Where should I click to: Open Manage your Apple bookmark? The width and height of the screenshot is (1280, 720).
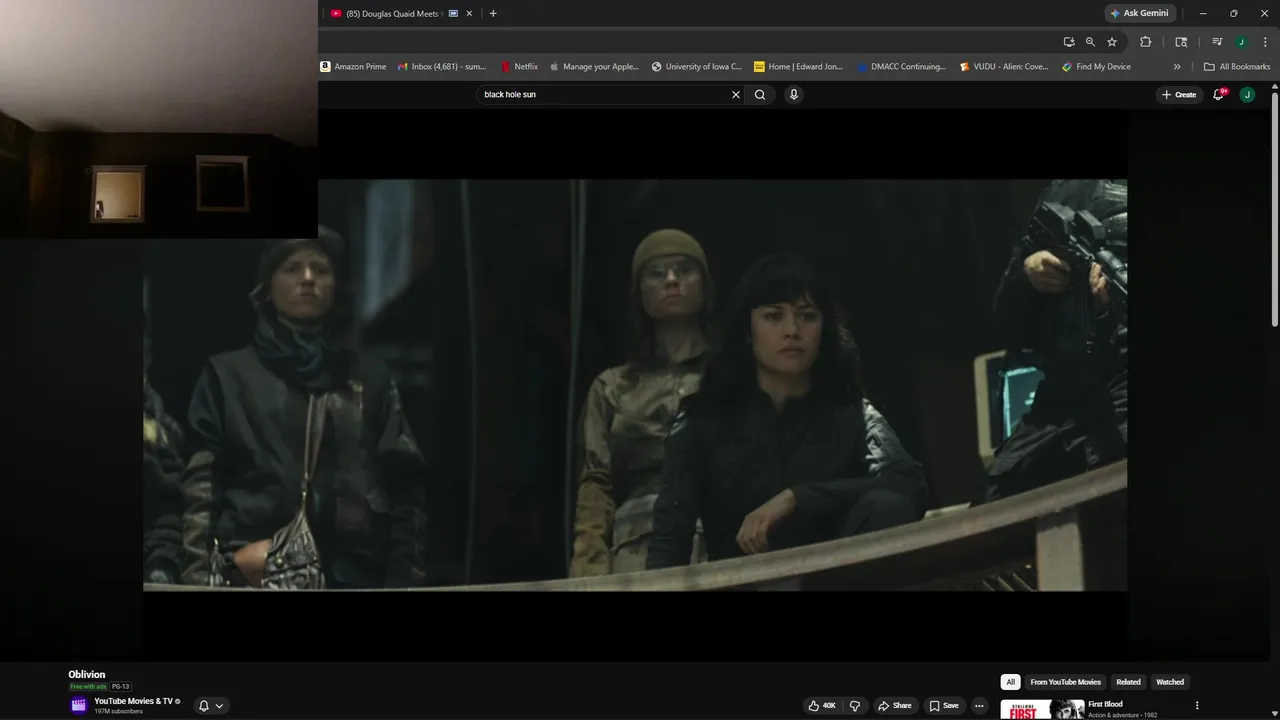(594, 67)
